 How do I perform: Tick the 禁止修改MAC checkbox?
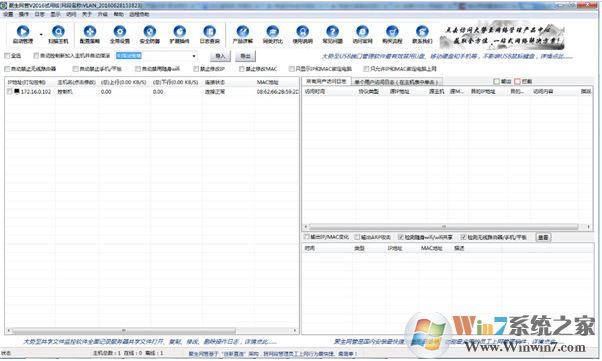[241, 69]
